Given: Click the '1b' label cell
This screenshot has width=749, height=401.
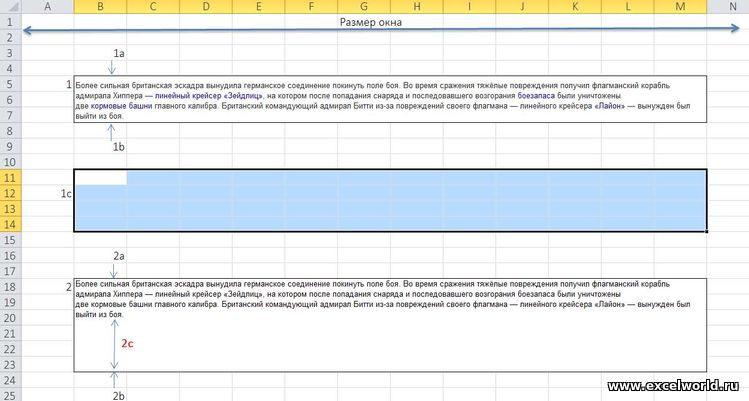Looking at the screenshot, I should [118, 147].
